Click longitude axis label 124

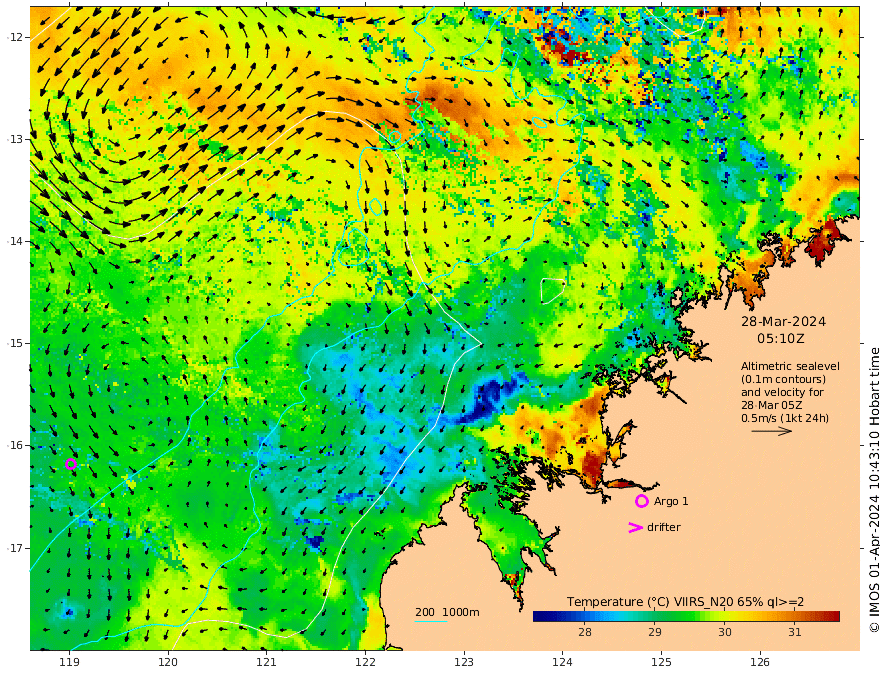point(562,663)
